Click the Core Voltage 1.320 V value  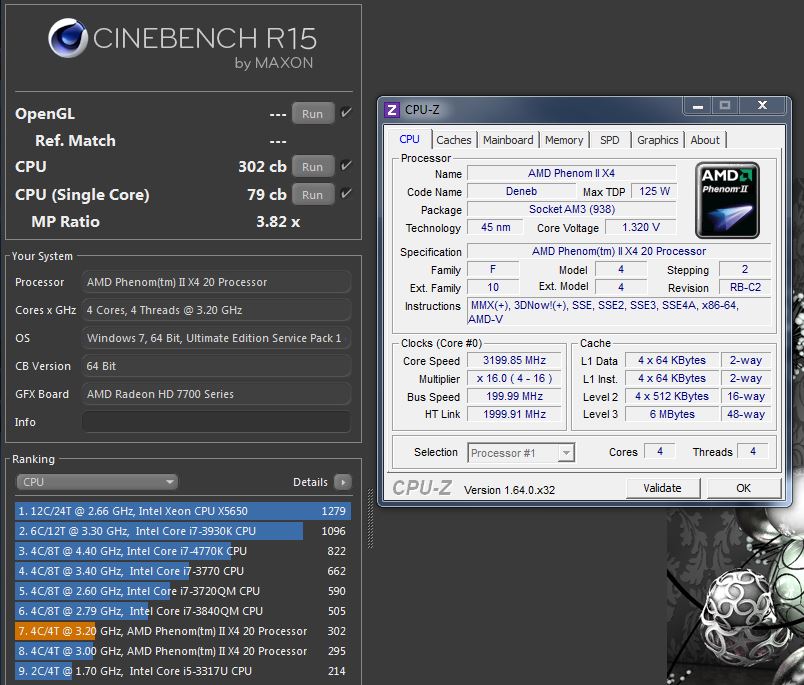[641, 227]
